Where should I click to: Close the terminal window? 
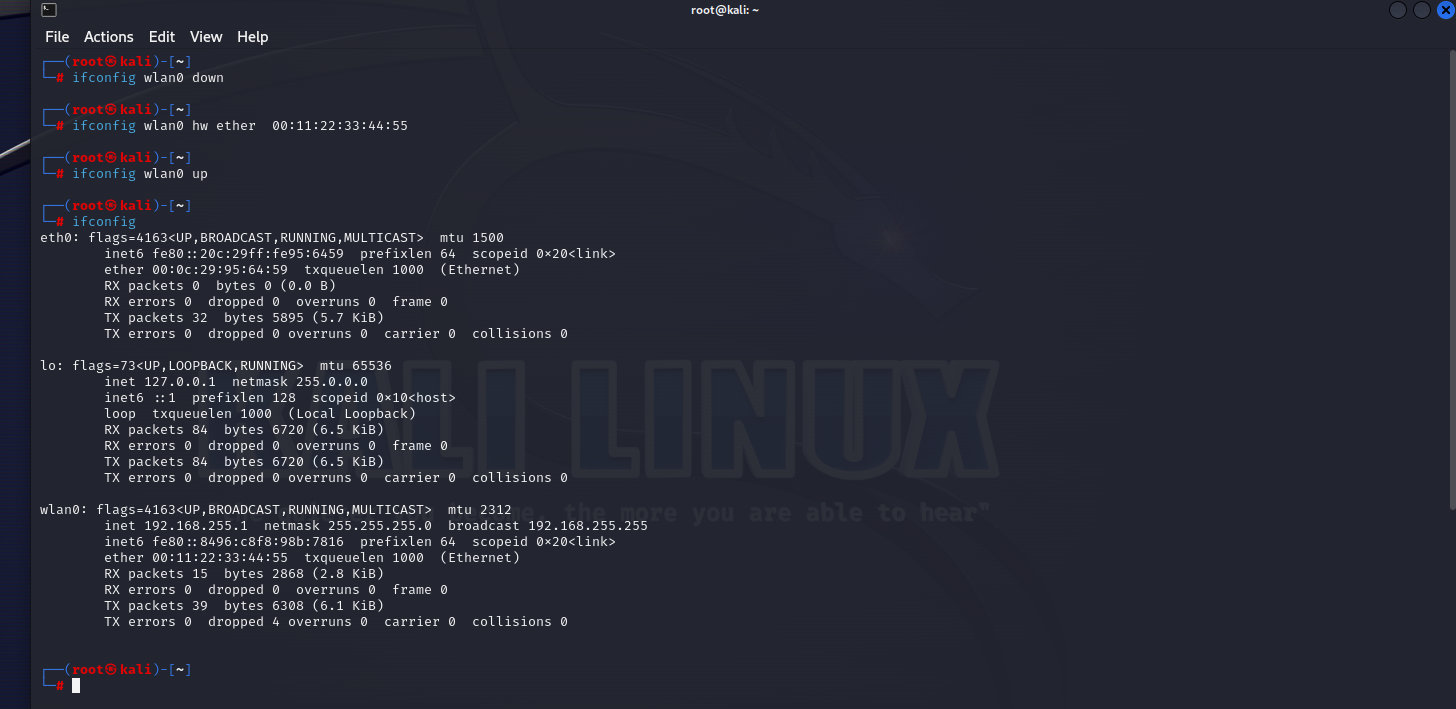click(x=1447, y=10)
